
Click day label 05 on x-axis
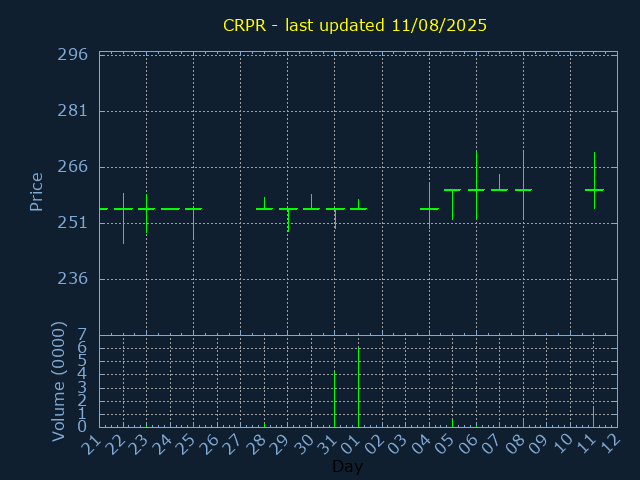(x=444, y=444)
